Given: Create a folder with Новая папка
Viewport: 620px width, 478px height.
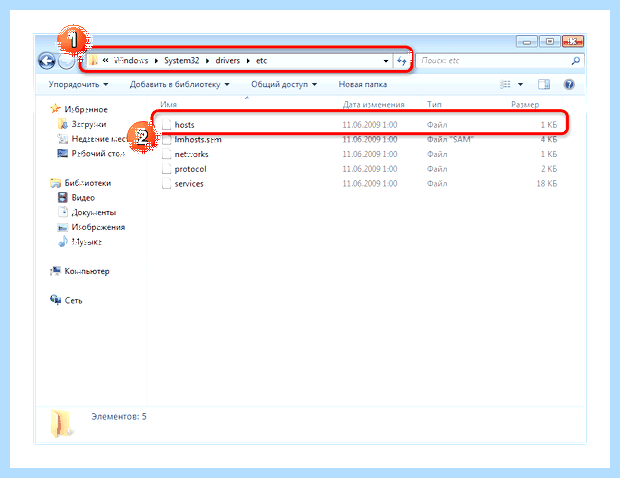Looking at the screenshot, I should pos(363,84).
